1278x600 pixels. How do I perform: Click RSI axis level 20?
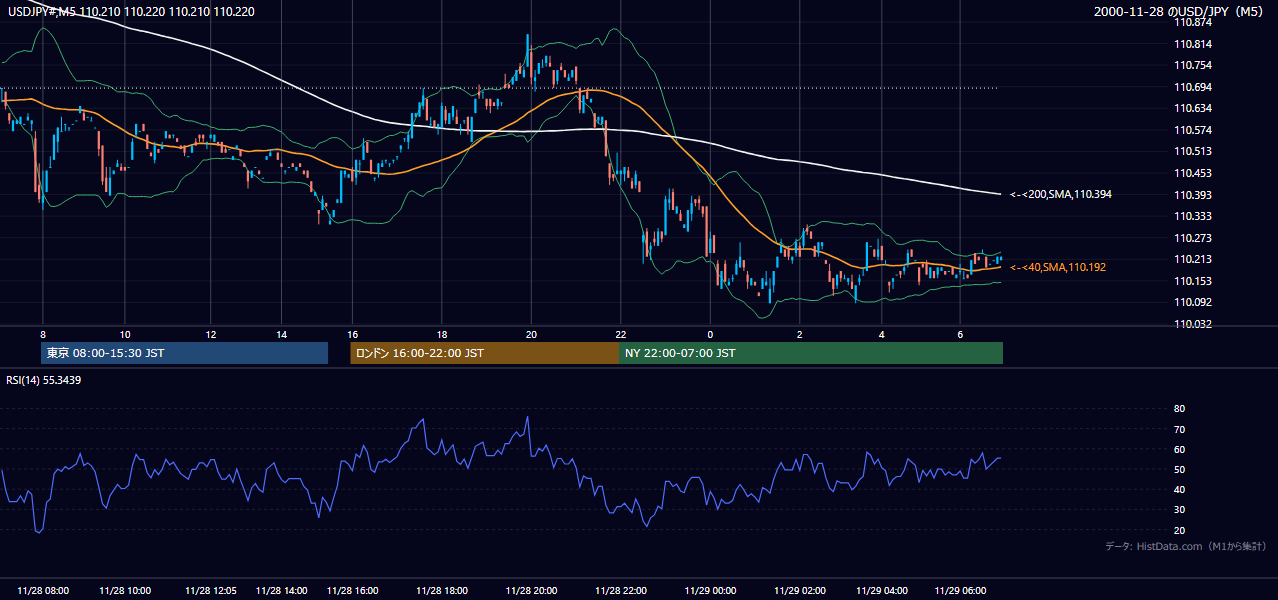(x=1179, y=530)
